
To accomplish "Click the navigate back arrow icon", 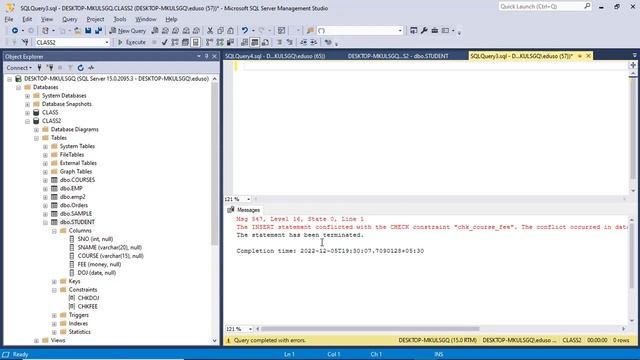I will [15, 31].
